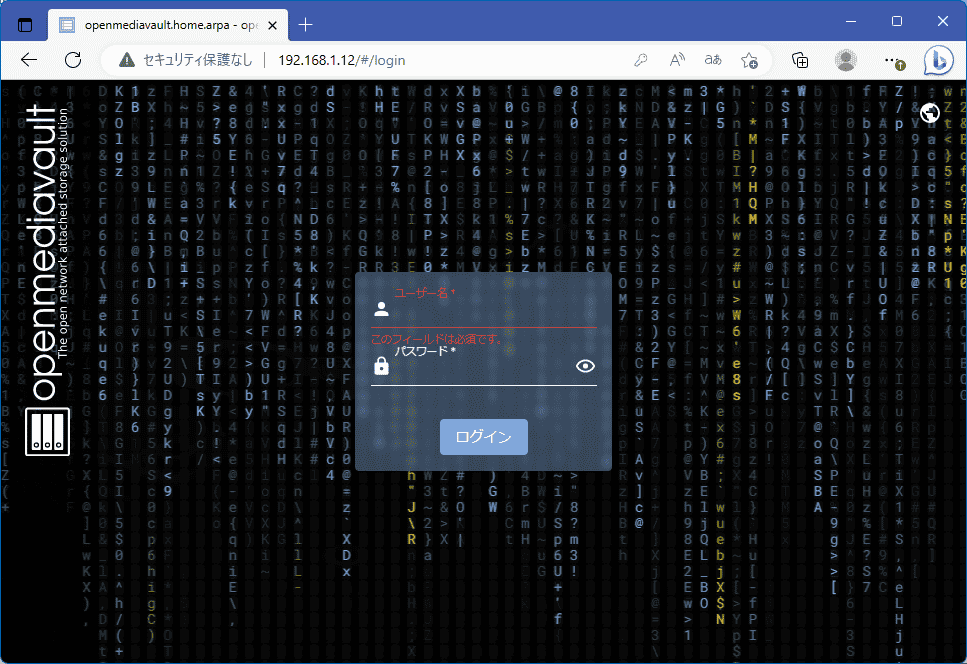Select the openmediavault.home.arpa tab

(x=167, y=25)
